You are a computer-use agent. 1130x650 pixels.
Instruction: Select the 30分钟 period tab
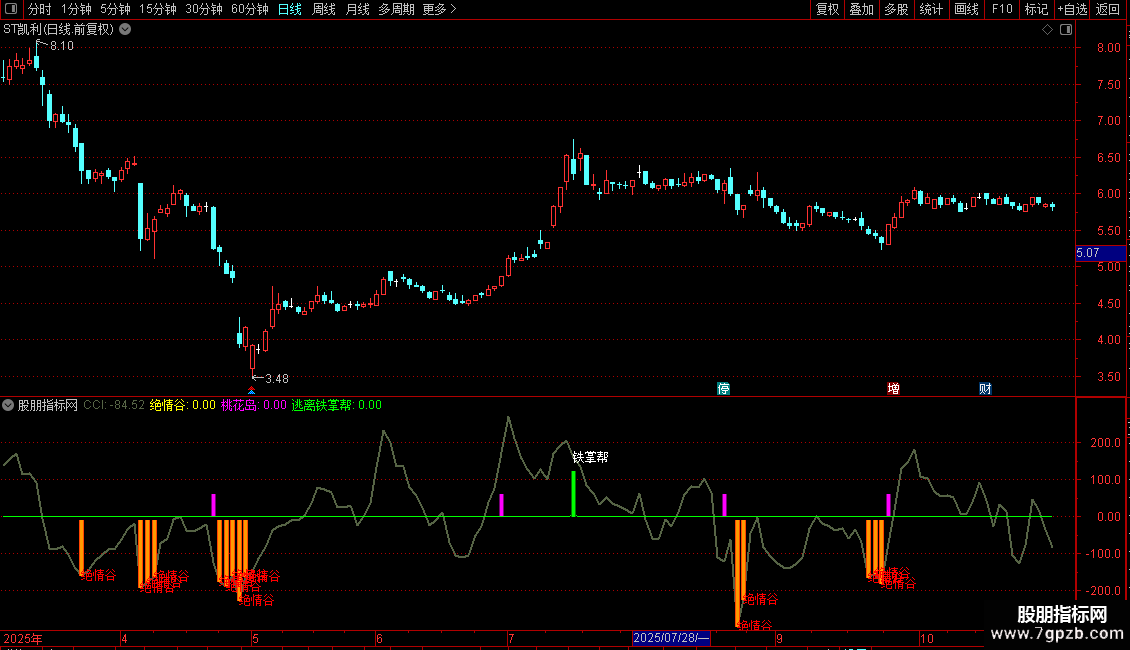pos(203,9)
